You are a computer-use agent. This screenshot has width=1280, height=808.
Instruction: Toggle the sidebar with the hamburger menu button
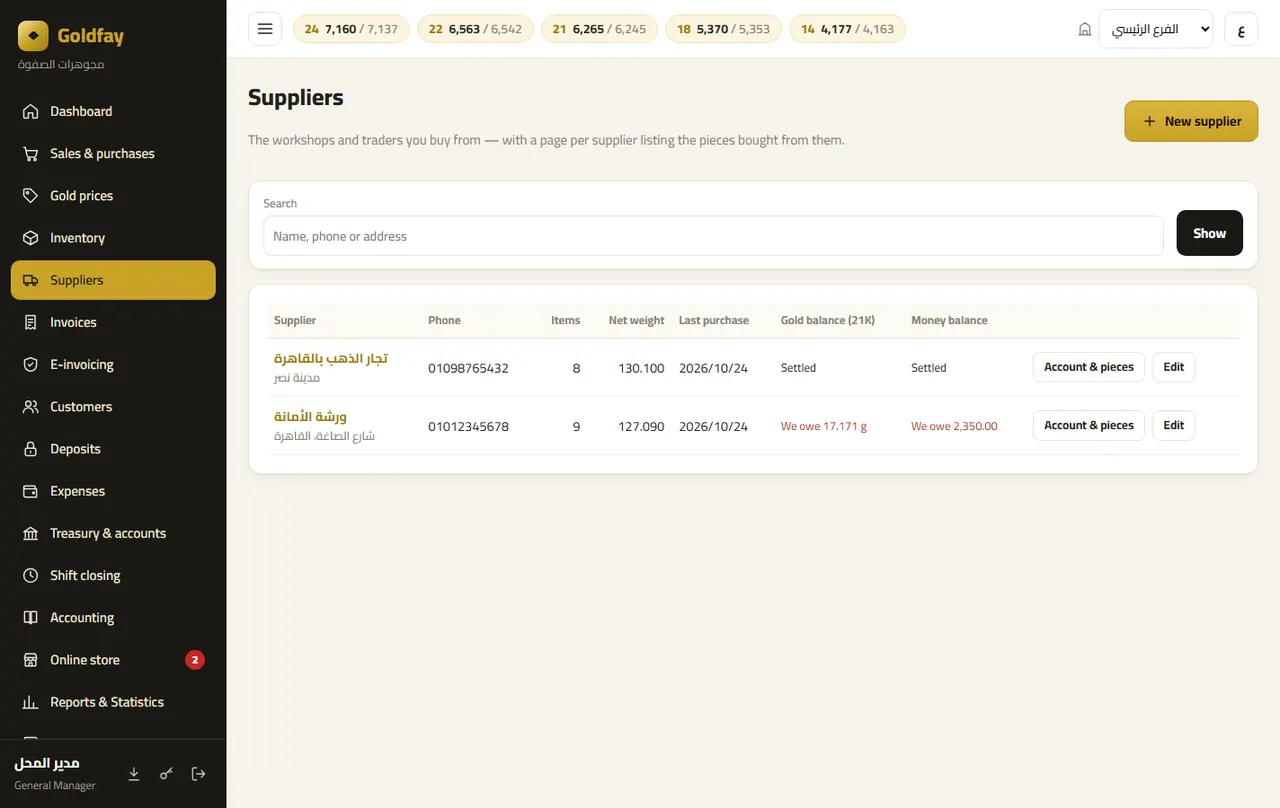tap(265, 29)
